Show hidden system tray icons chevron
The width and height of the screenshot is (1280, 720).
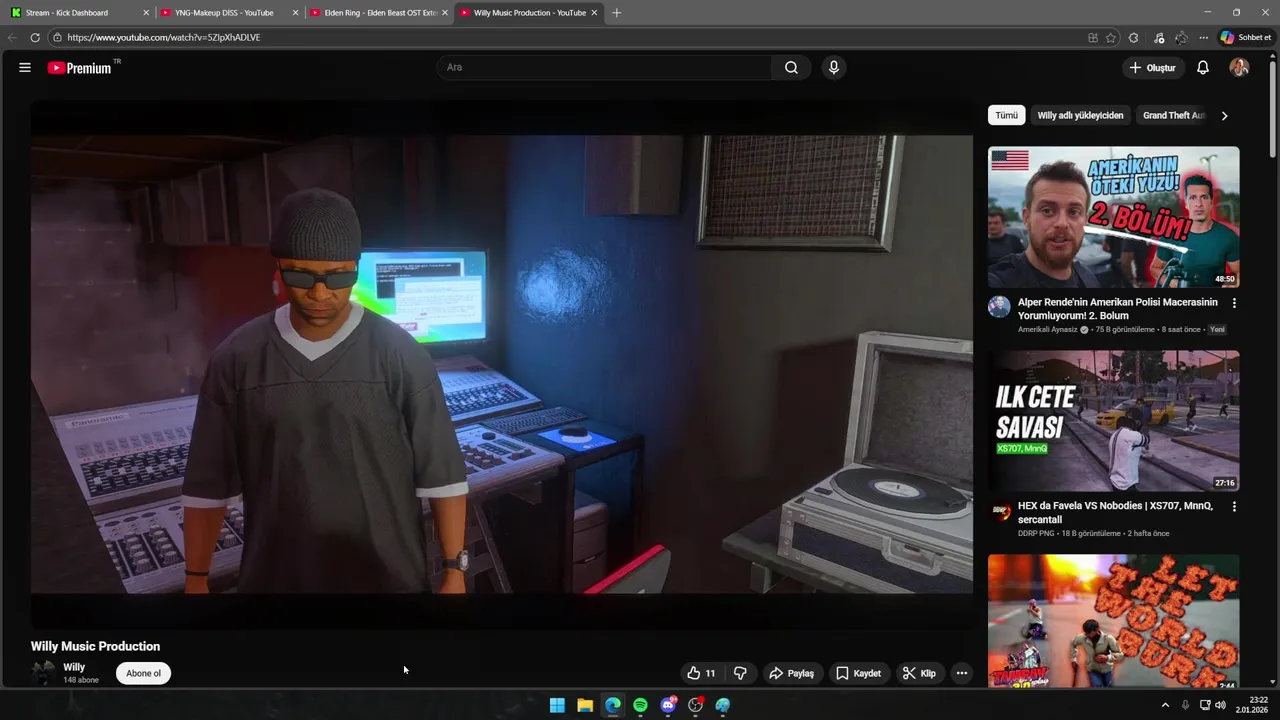pyautogui.click(x=1165, y=705)
